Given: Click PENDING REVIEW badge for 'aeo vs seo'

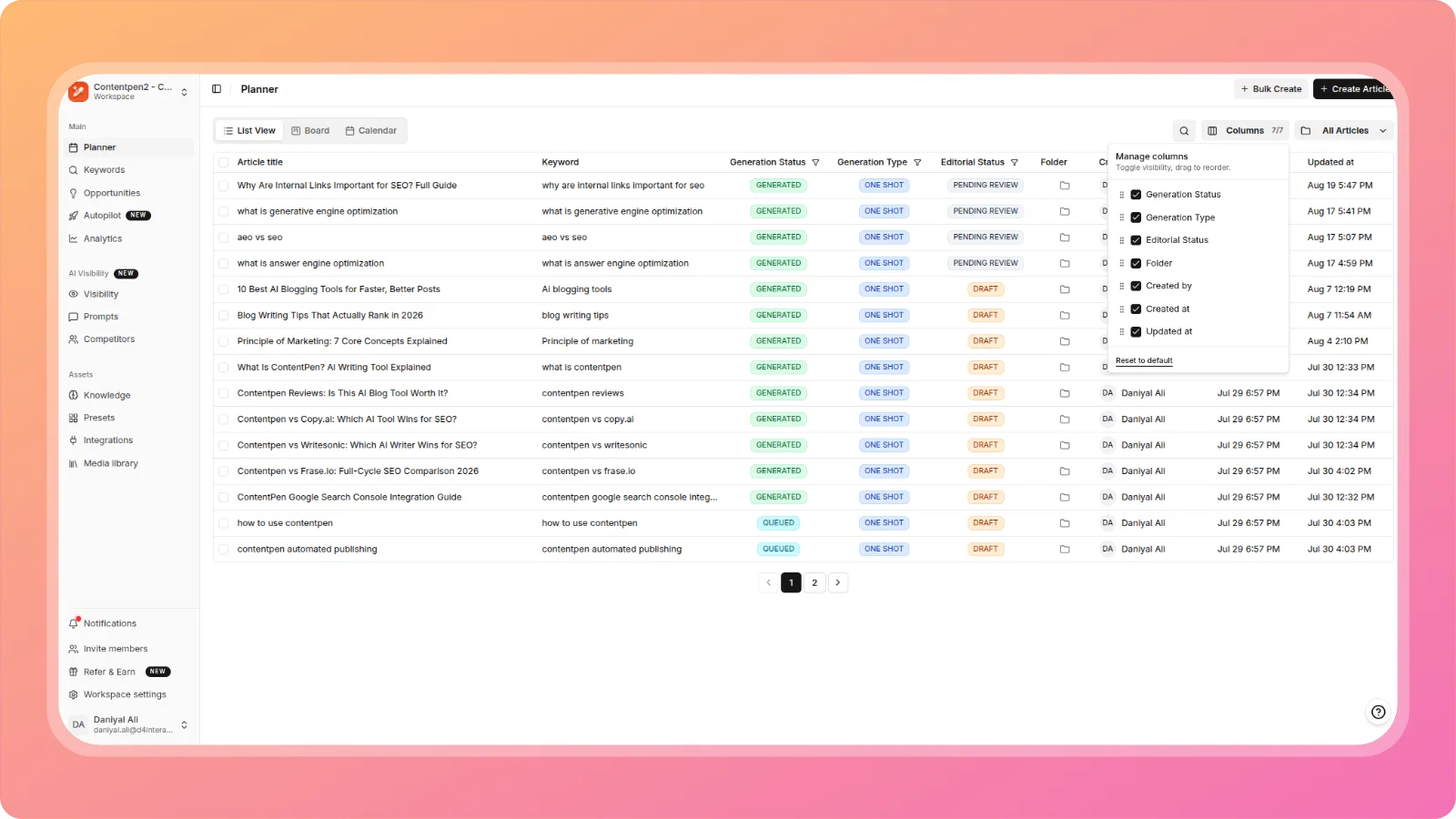Looking at the screenshot, I should tap(986, 238).
